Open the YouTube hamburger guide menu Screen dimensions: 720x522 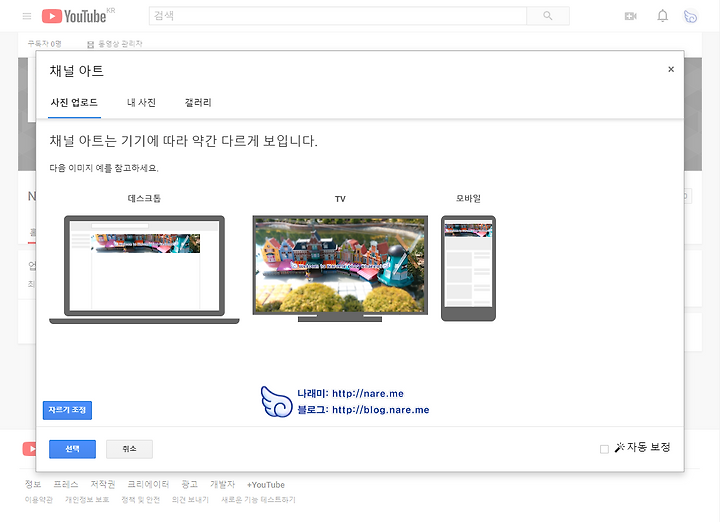pyautogui.click(x=27, y=17)
